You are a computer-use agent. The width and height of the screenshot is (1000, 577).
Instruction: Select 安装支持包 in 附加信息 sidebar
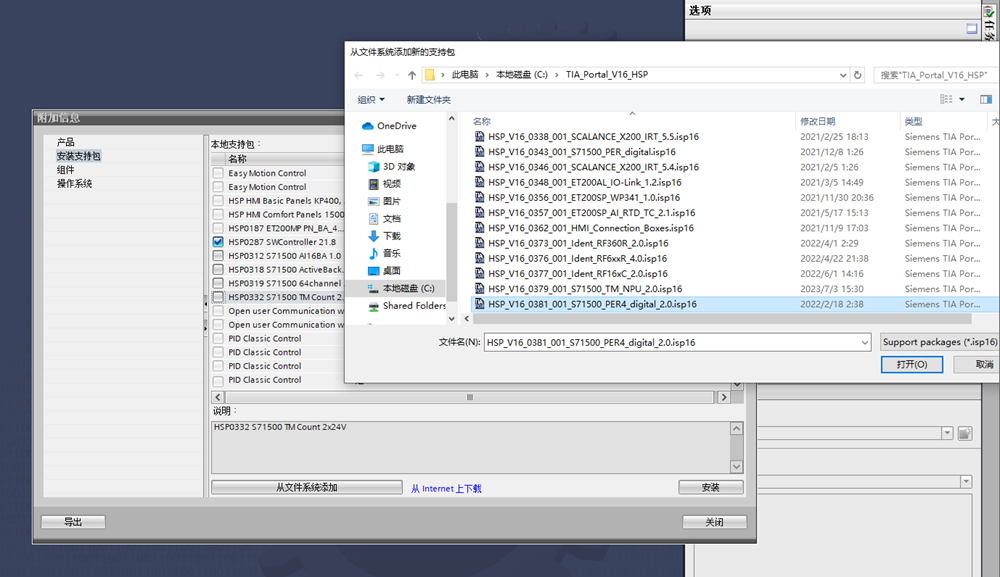pyautogui.click(x=78, y=156)
